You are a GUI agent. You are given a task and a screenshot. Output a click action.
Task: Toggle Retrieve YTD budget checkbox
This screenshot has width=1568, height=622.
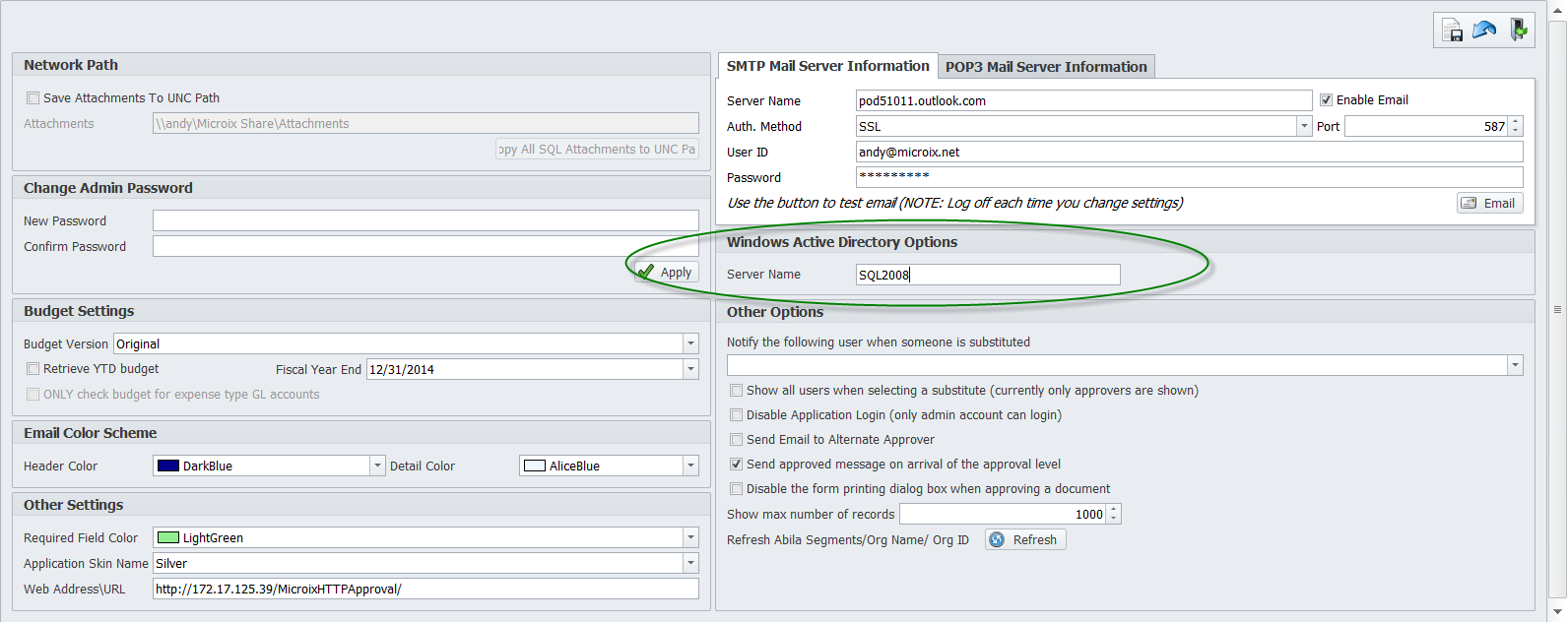[x=33, y=369]
